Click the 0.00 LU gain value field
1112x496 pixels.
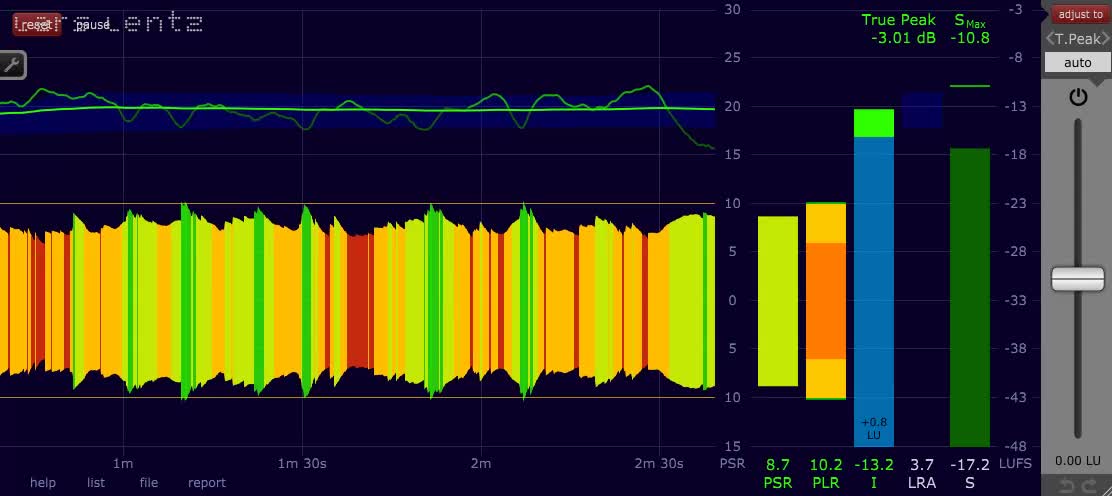click(1077, 461)
